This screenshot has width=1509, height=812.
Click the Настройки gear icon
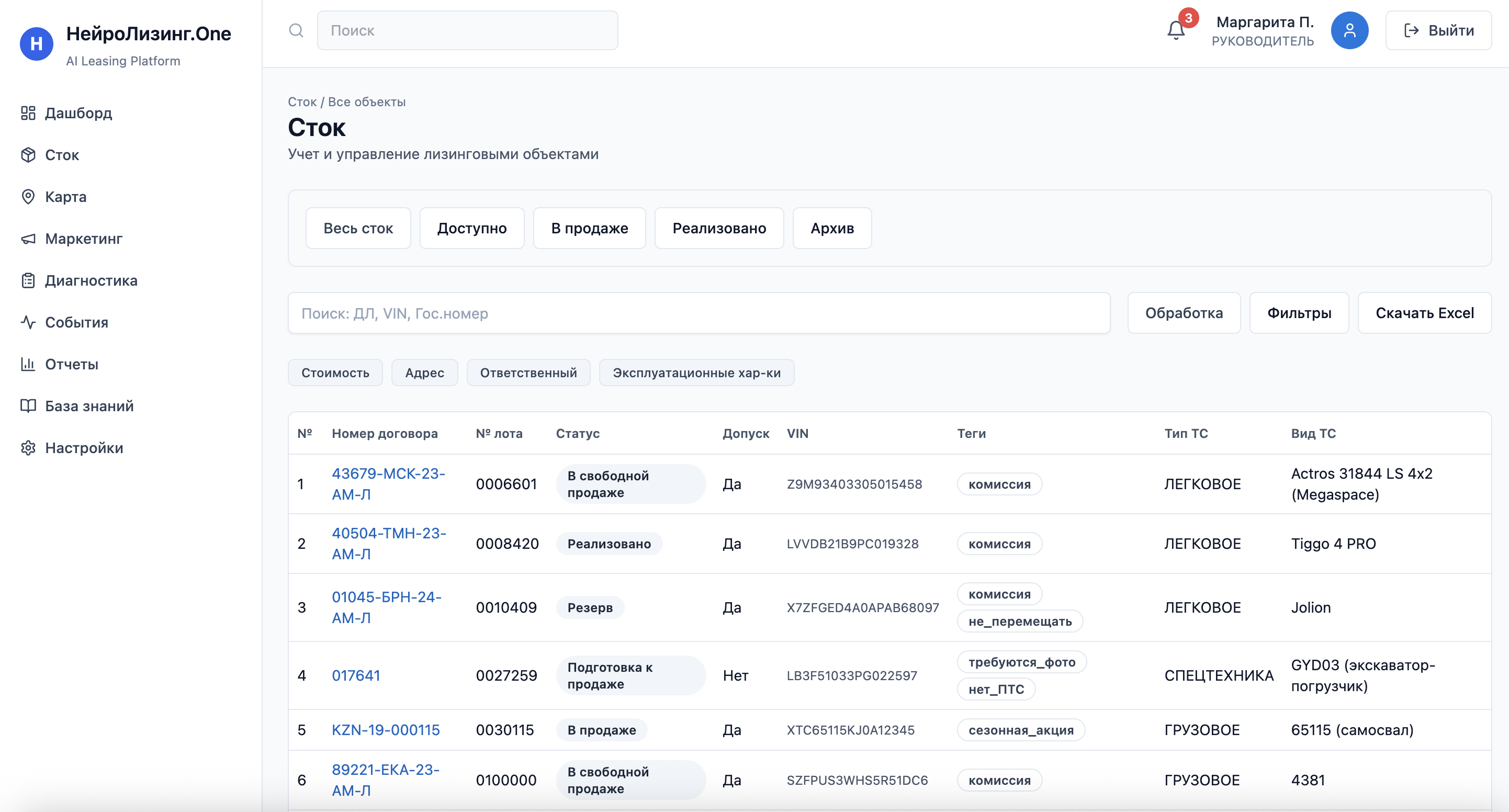click(x=28, y=448)
